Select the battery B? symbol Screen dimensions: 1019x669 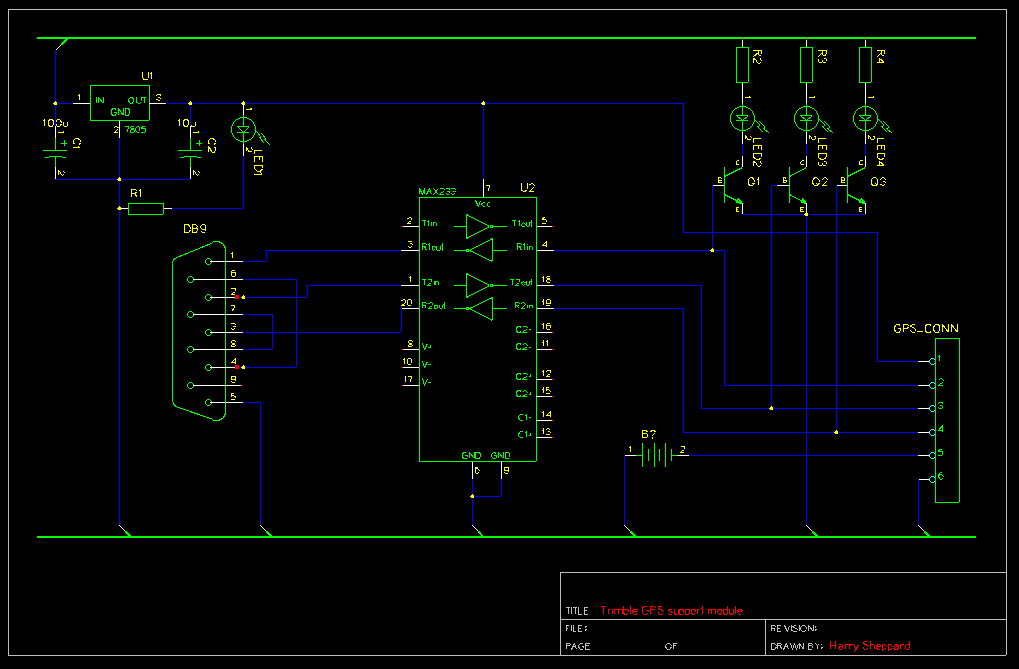[x=656, y=455]
